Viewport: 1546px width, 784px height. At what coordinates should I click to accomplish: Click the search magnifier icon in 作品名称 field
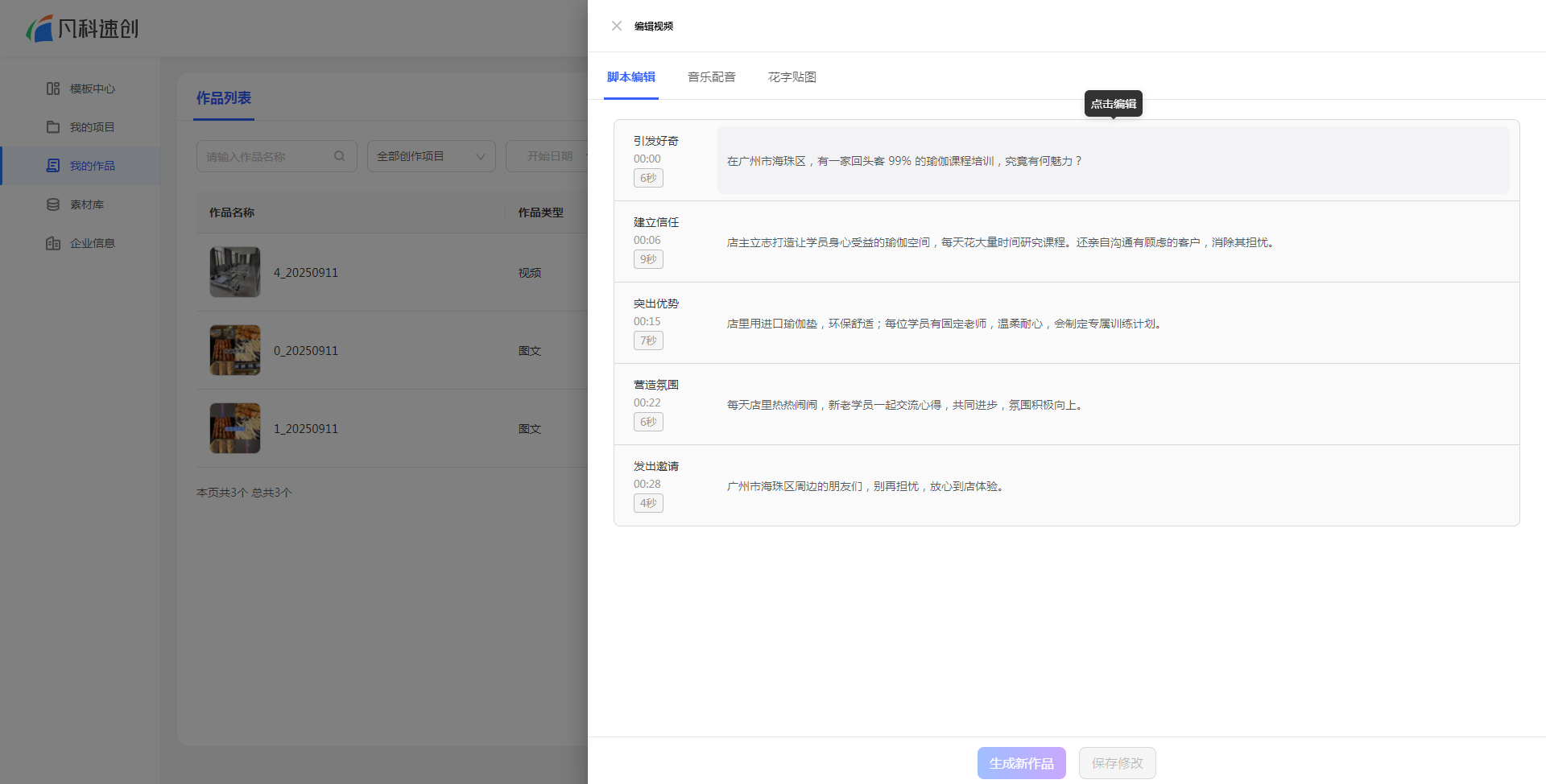click(x=340, y=156)
